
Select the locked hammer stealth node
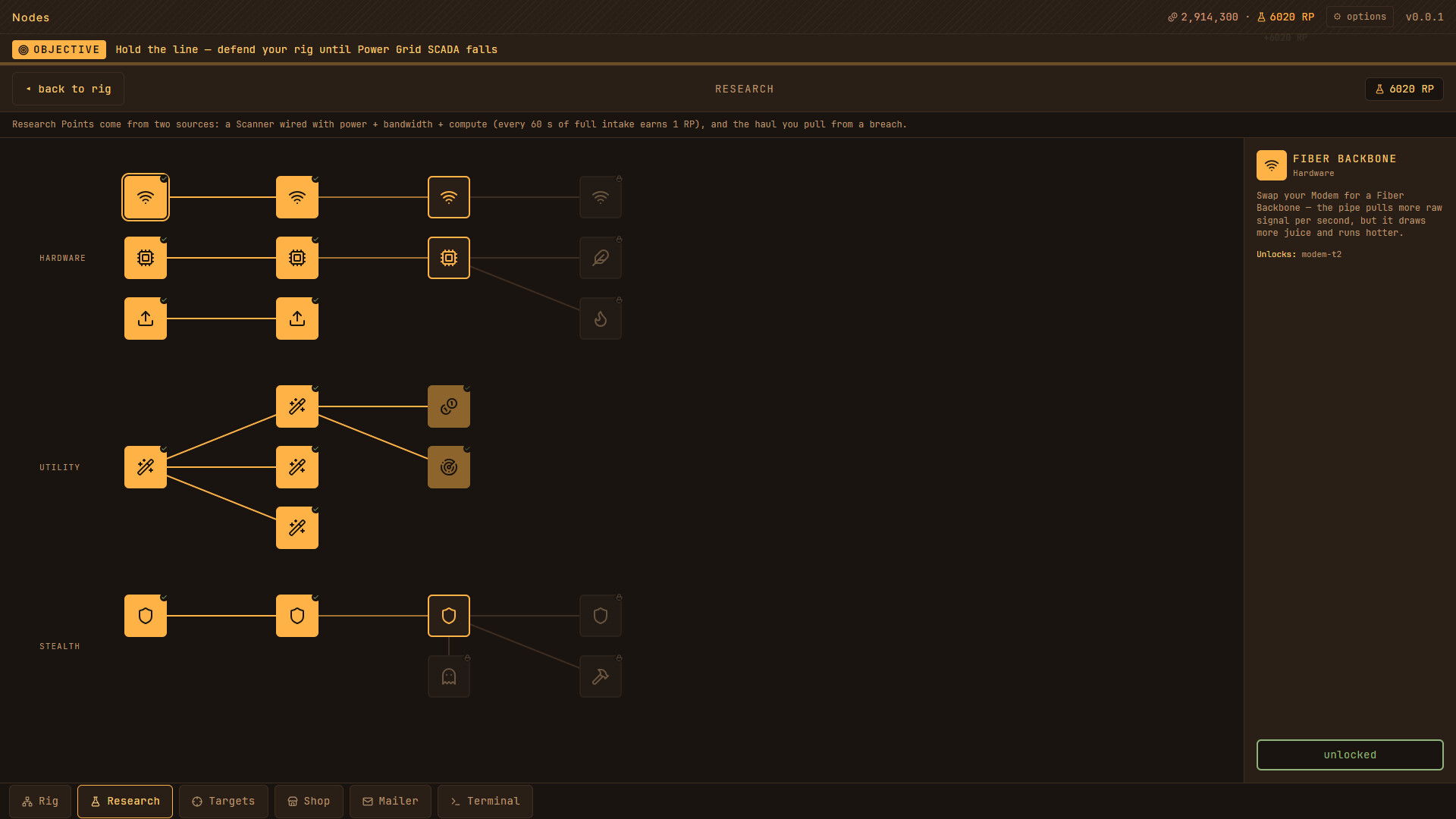coord(601,676)
